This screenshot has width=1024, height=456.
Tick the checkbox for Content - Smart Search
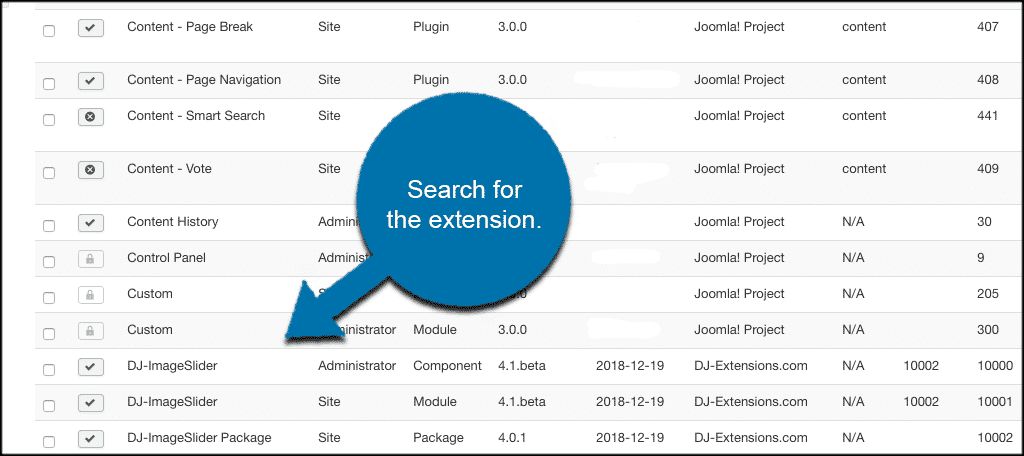coord(49,120)
